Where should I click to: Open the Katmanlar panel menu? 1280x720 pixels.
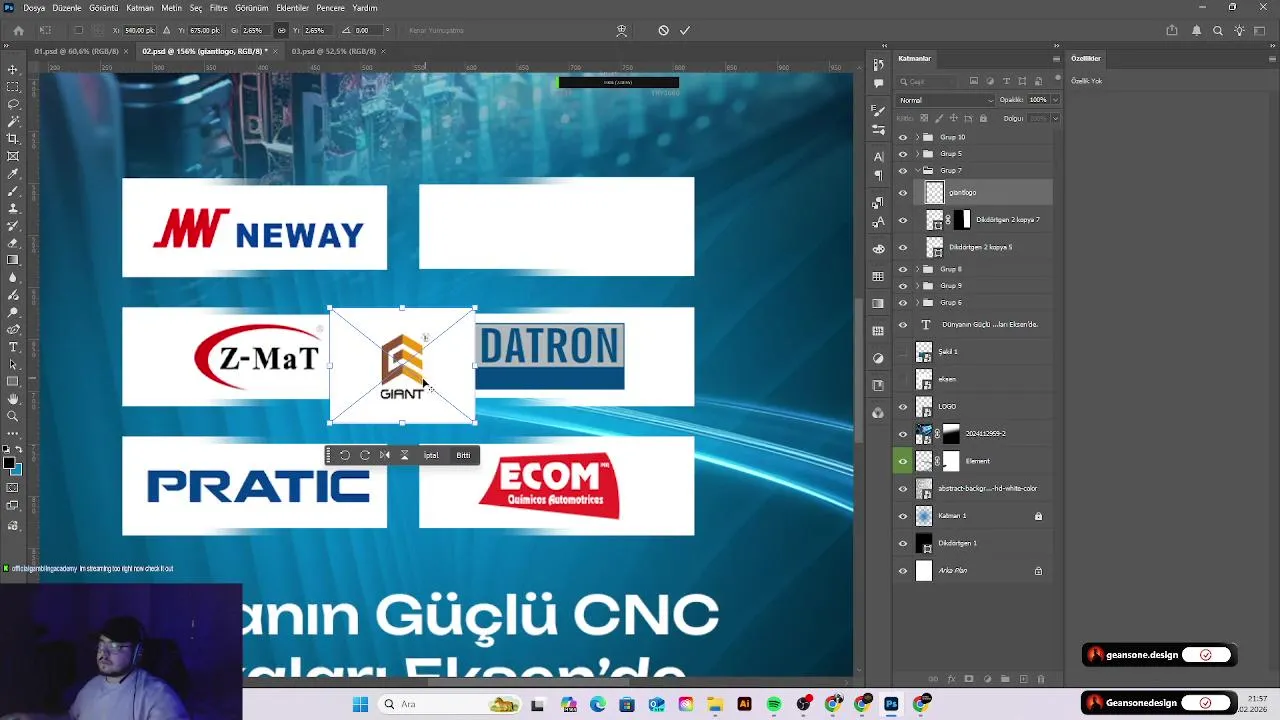pos(1056,58)
